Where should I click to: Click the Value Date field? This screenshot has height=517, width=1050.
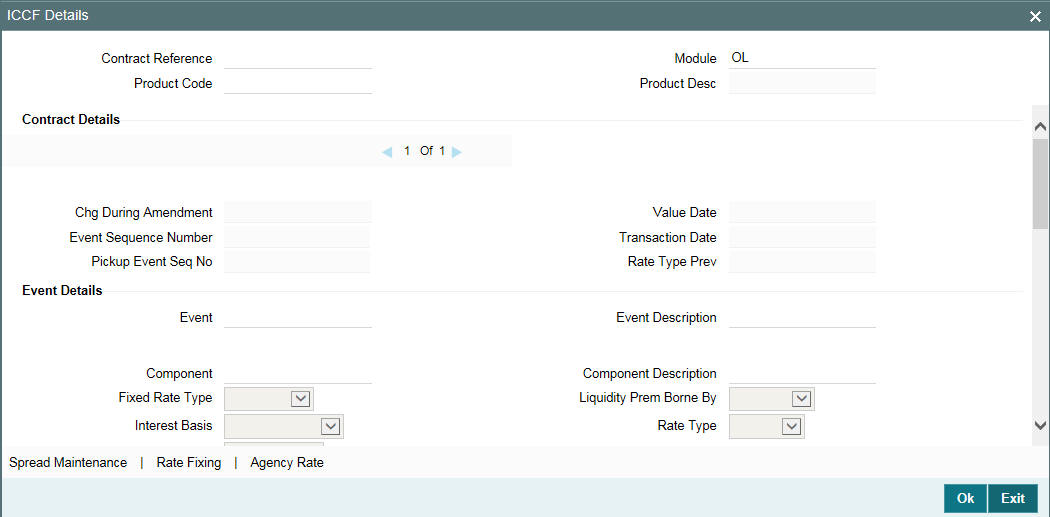click(802, 212)
